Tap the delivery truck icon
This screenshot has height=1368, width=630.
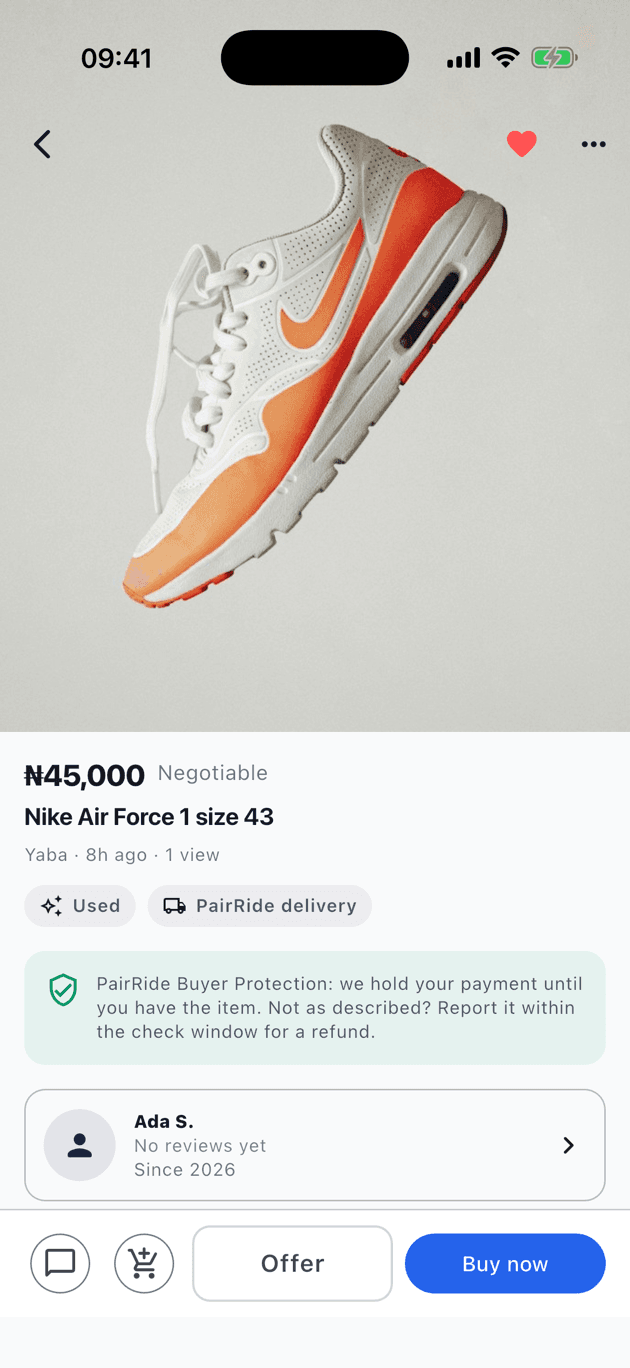(x=174, y=906)
